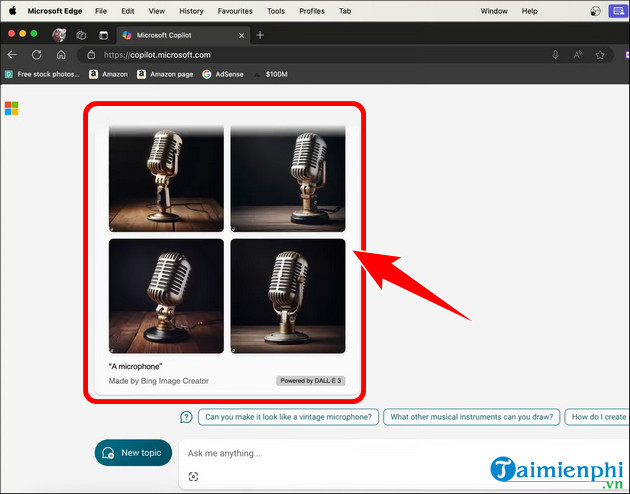This screenshot has height=494, width=630.
Task: Open the top-left microphone image
Action: (166, 178)
